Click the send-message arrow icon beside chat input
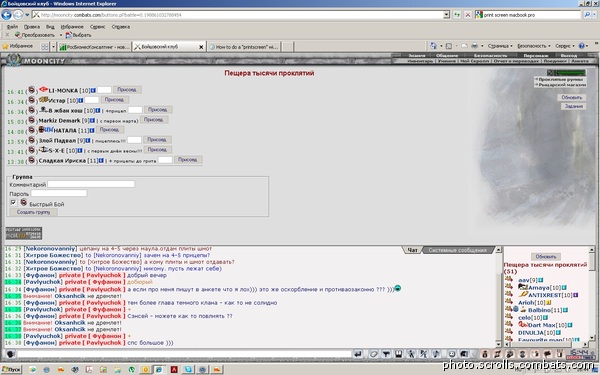 358,354
